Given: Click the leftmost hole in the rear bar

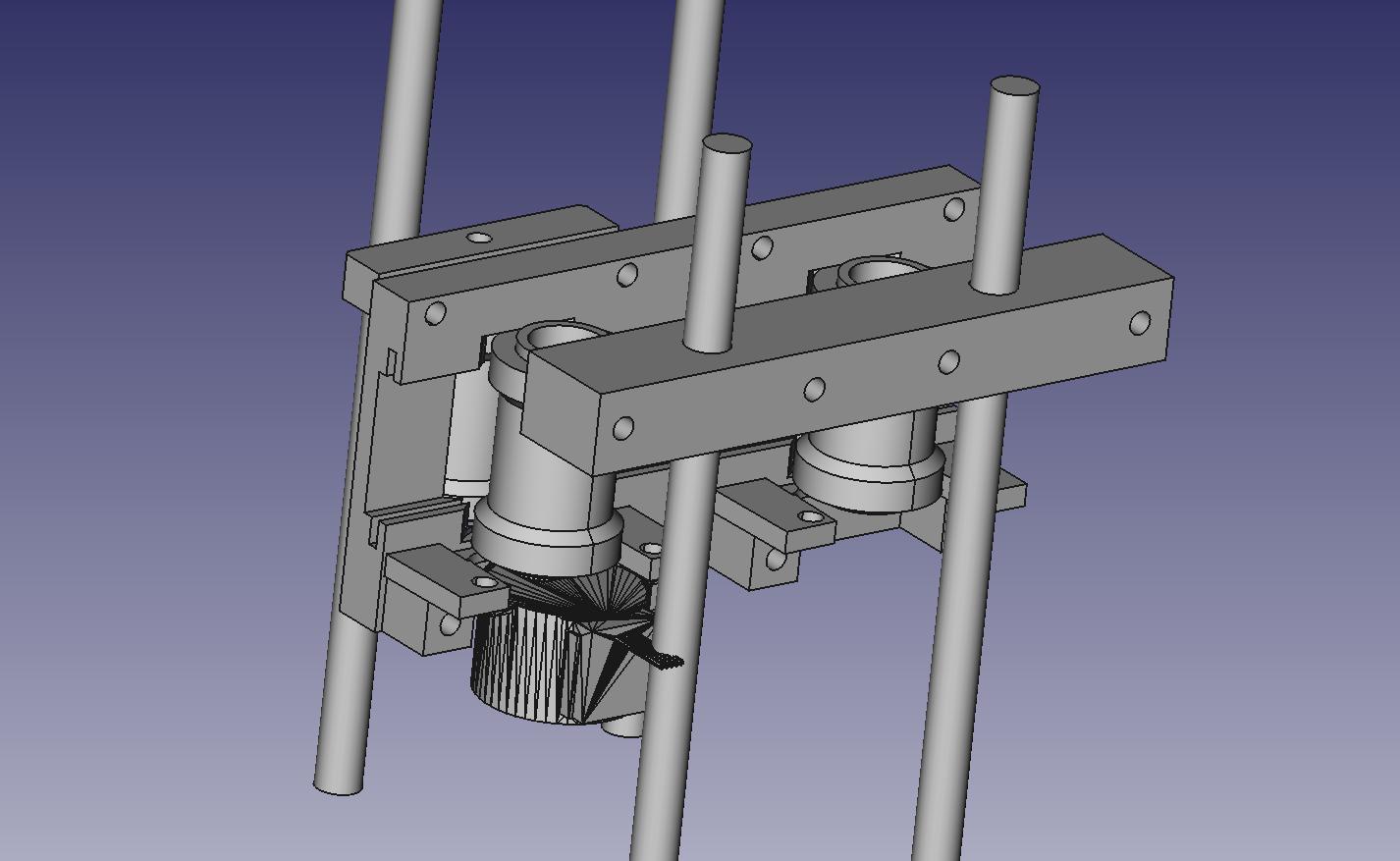Looking at the screenshot, I should [437, 313].
